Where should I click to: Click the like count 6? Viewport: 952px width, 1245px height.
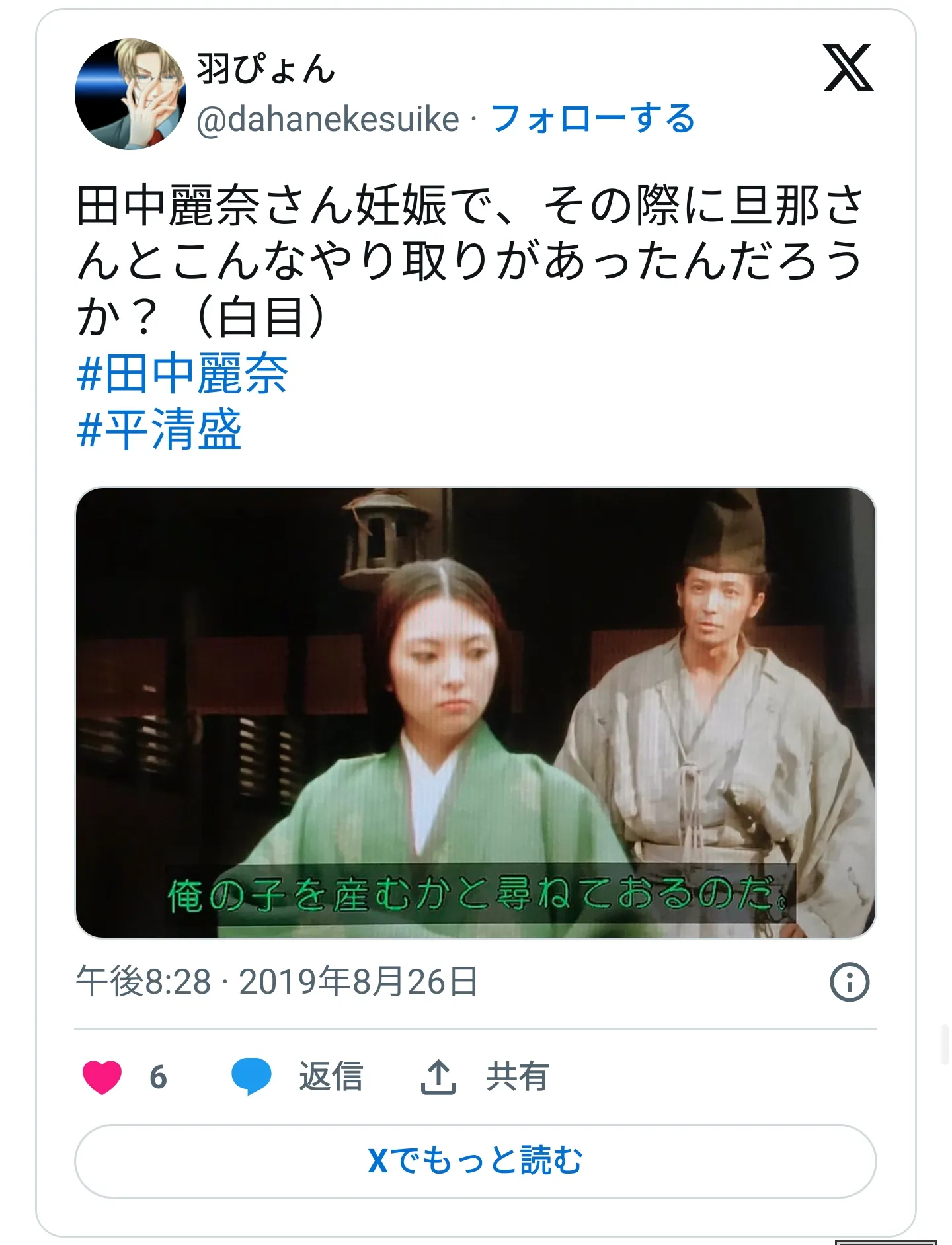pyautogui.click(x=158, y=1077)
